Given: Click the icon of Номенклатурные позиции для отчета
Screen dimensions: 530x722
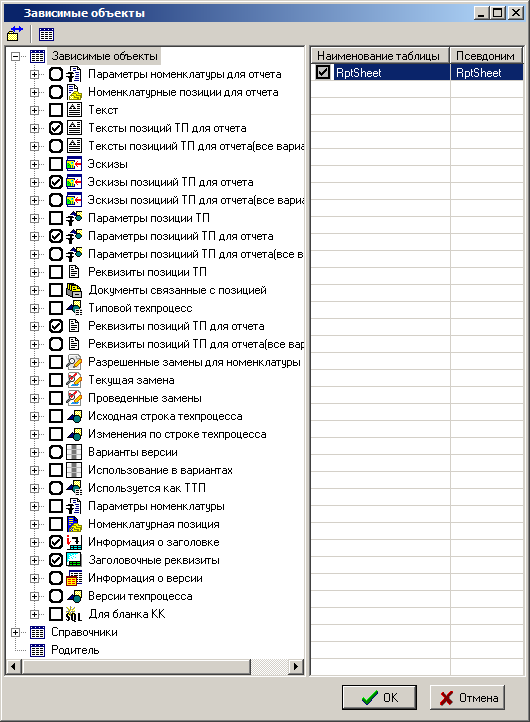Looking at the screenshot, I should tap(74, 92).
